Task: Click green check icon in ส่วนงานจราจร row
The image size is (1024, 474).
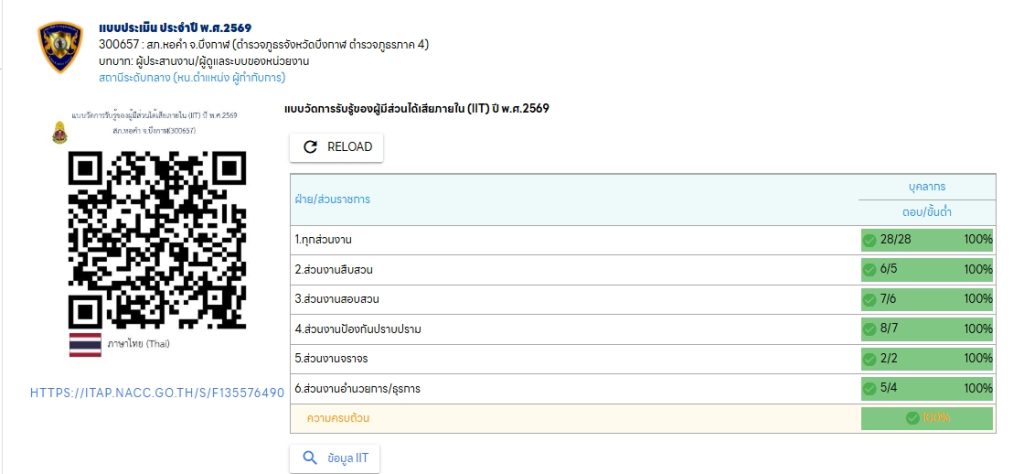Action: click(x=869, y=360)
